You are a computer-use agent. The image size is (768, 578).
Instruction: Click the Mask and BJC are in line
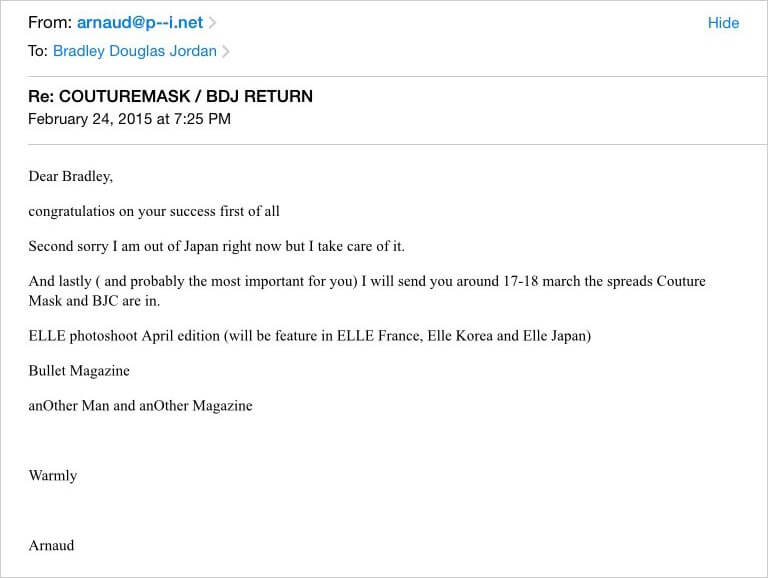pyautogui.click(x=94, y=301)
